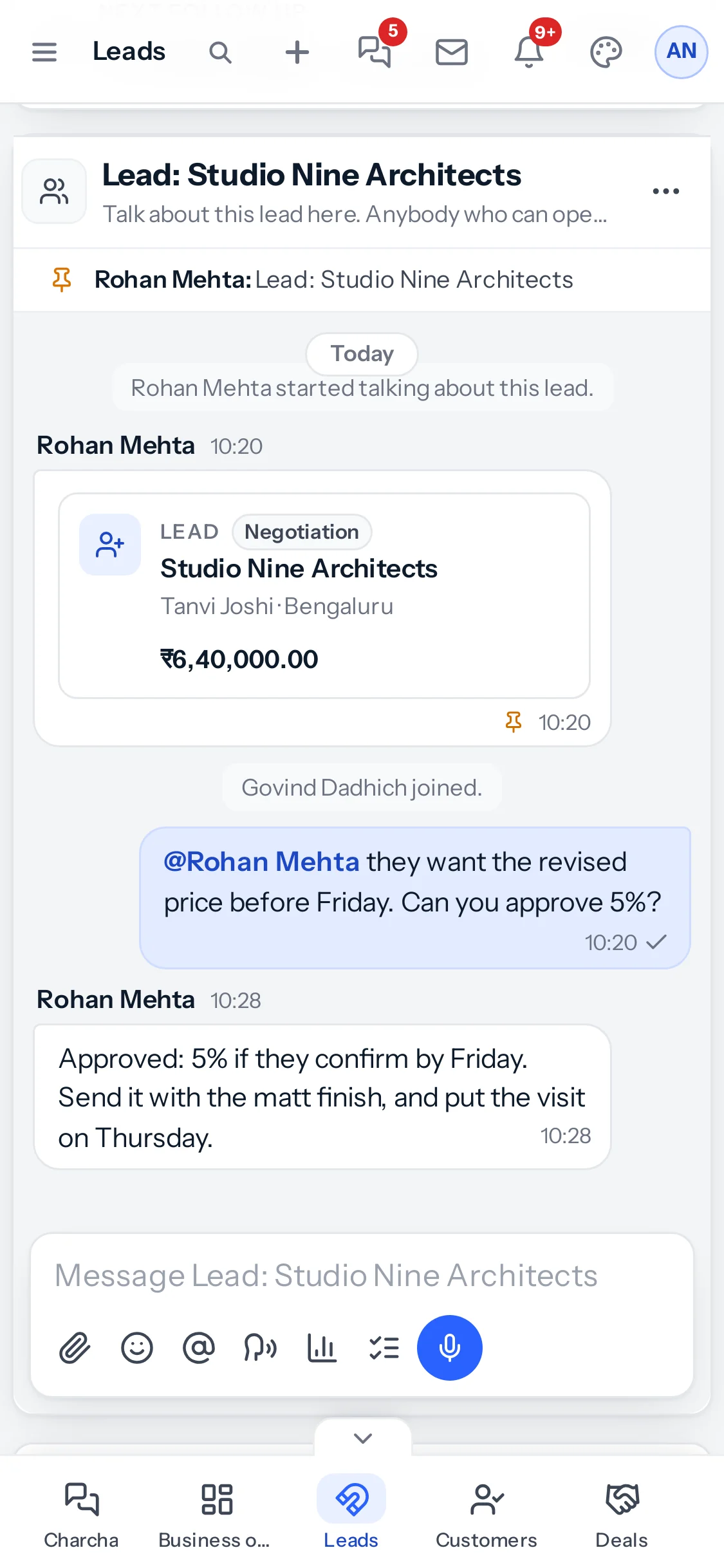Click the Negotiation stage badge
This screenshot has height=1568, width=724.
tap(302, 532)
